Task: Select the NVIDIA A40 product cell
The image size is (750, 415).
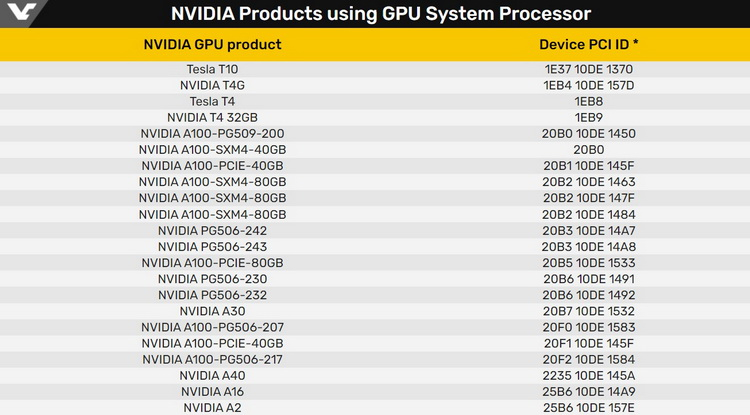Action: 213,375
